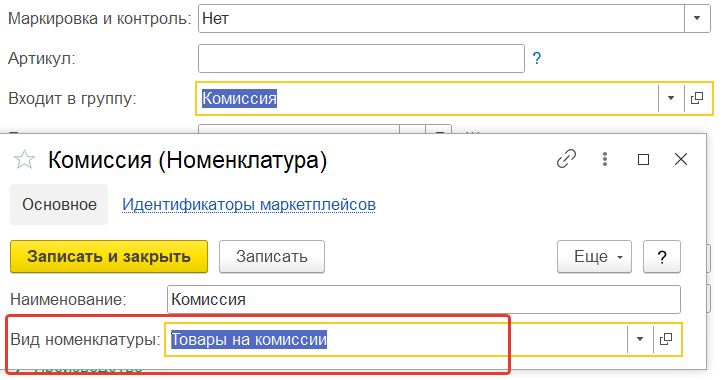Click the Артикул label

42,59
